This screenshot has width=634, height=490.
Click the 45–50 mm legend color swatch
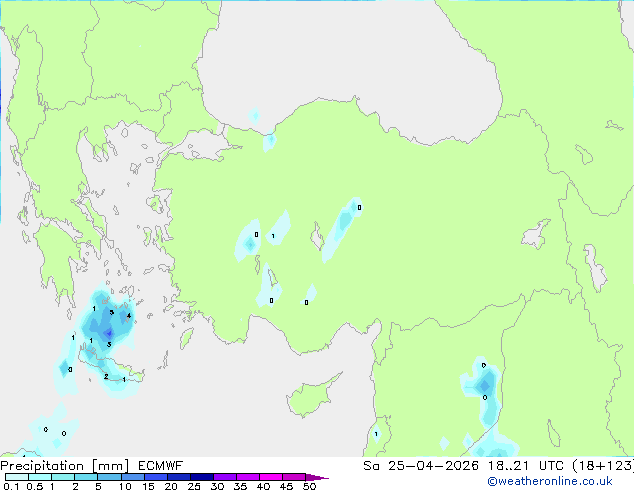coord(294,477)
